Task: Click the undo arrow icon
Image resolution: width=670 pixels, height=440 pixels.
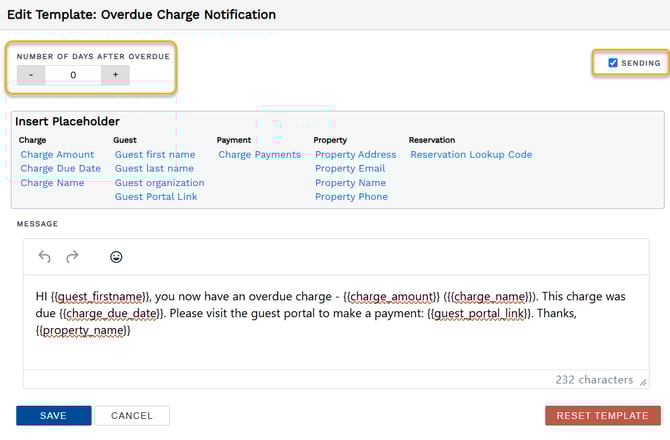Action: 44,257
